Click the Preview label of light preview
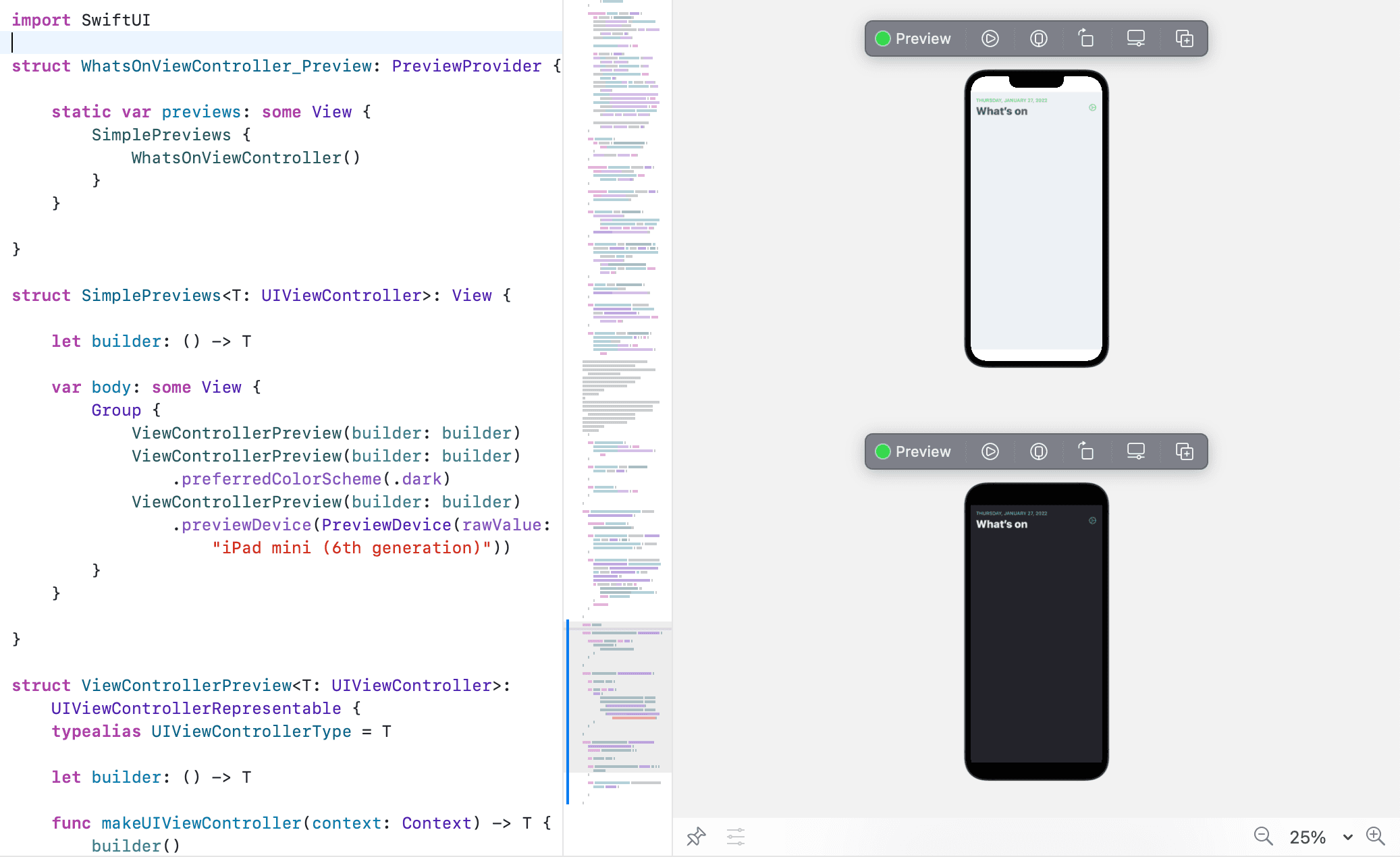 (923, 38)
